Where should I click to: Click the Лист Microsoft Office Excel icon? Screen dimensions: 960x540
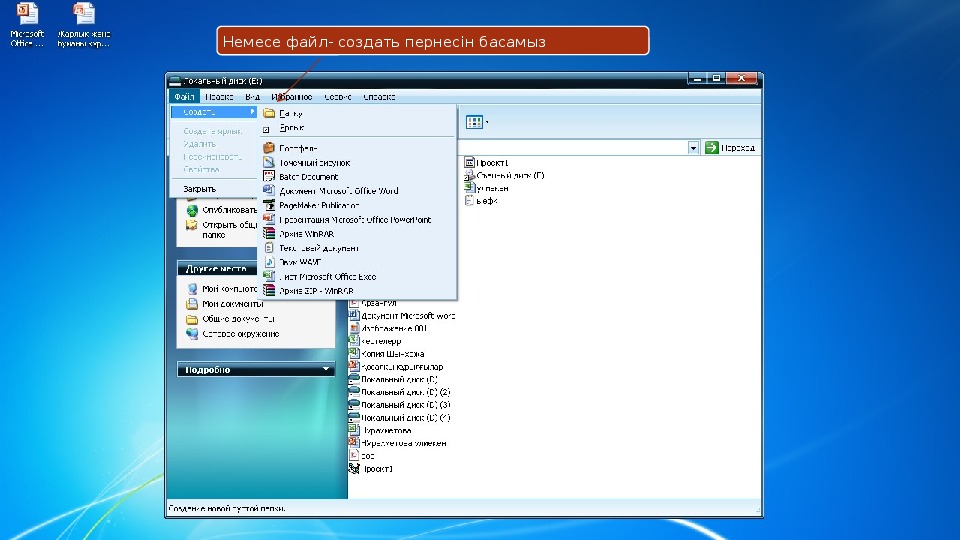pyautogui.click(x=268, y=276)
